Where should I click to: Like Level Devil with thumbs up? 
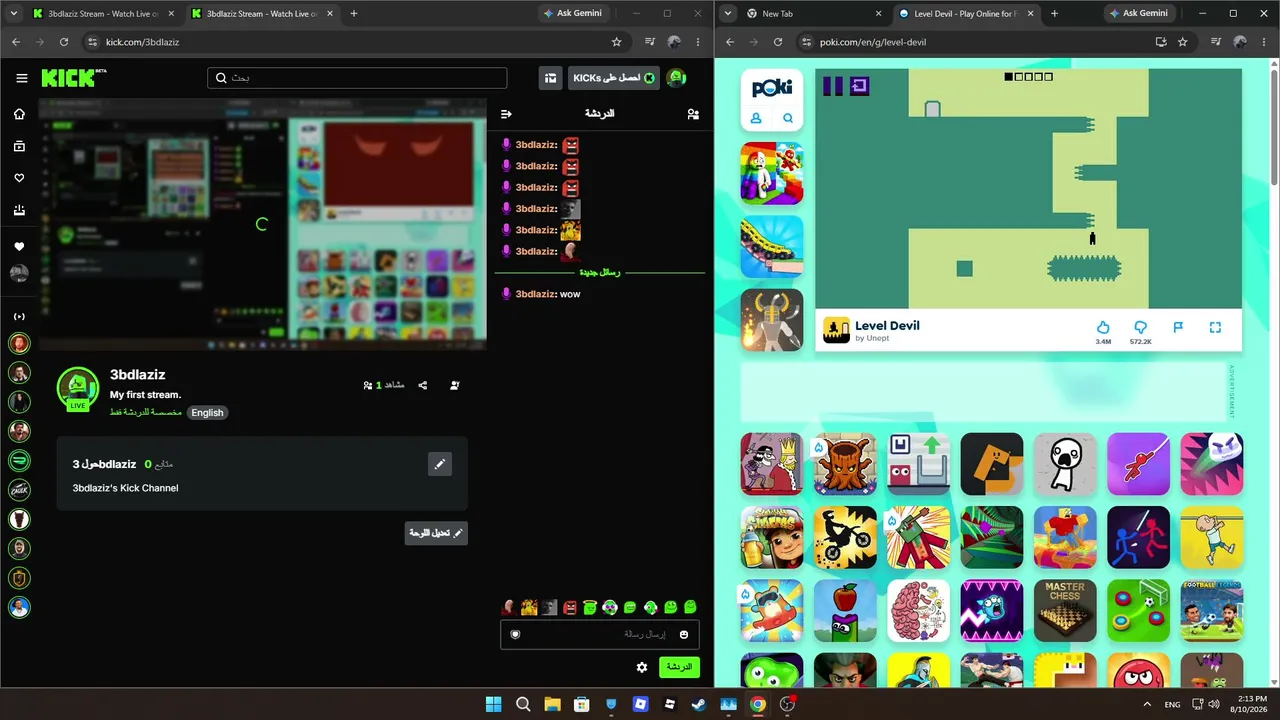(1103, 327)
